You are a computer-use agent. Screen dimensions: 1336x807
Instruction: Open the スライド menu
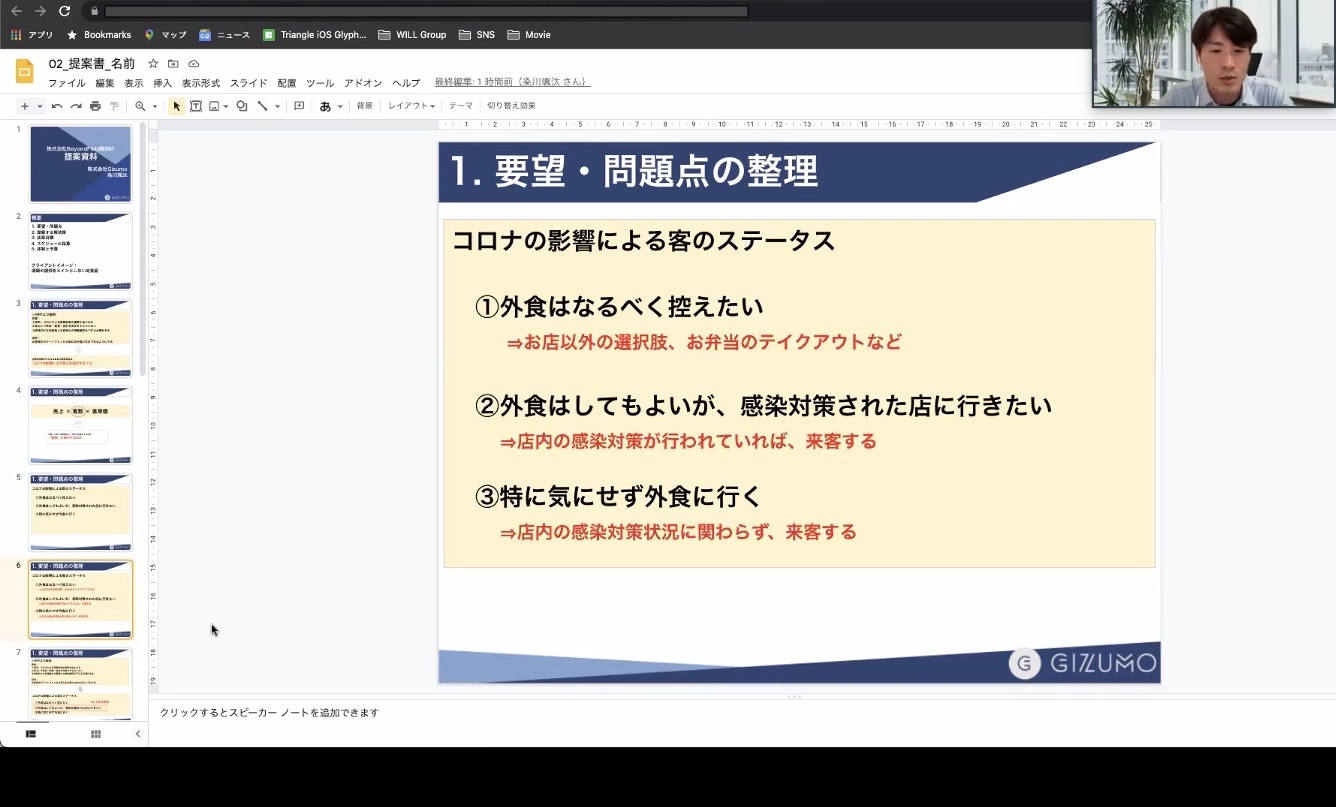(x=249, y=83)
